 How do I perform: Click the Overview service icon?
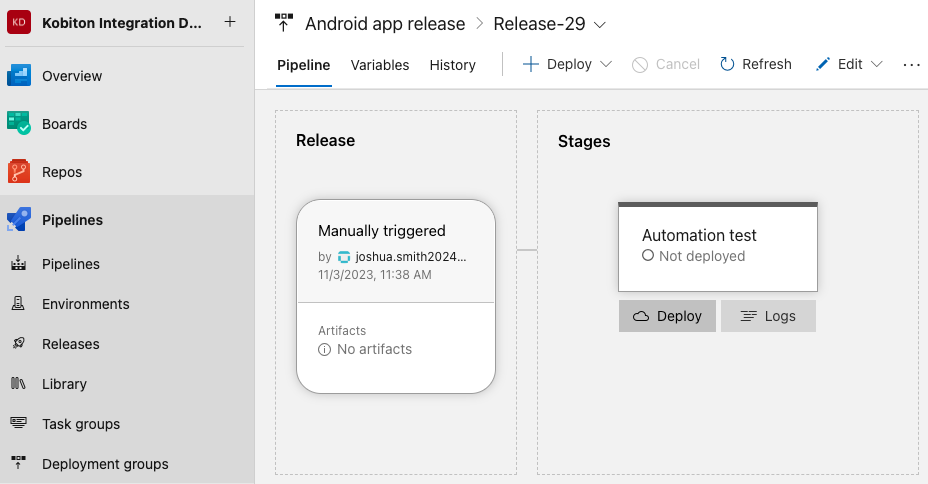pos(19,76)
